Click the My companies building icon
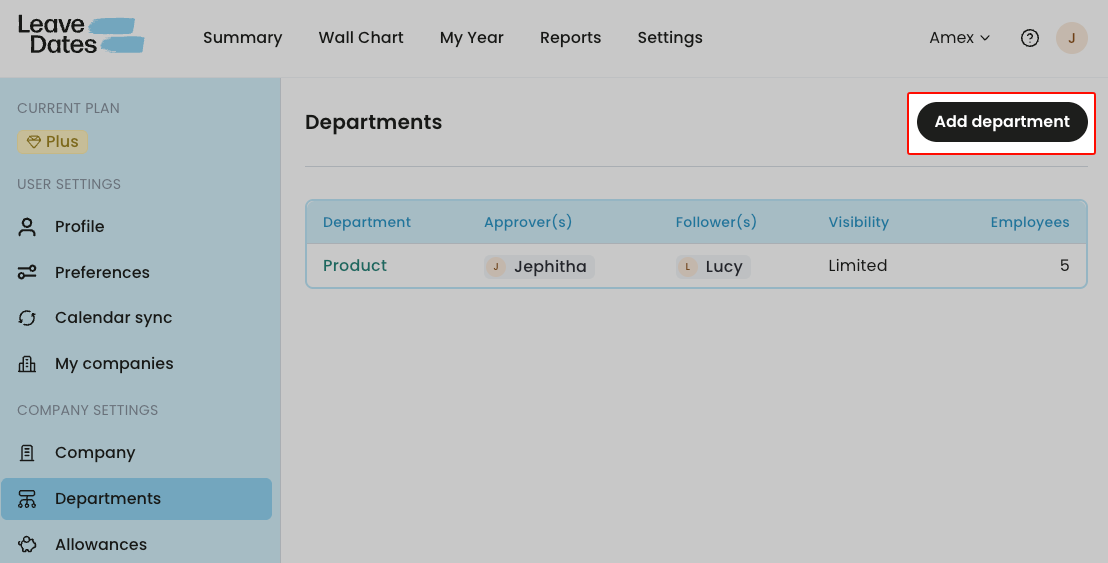The image size is (1108, 563). click(x=27, y=364)
